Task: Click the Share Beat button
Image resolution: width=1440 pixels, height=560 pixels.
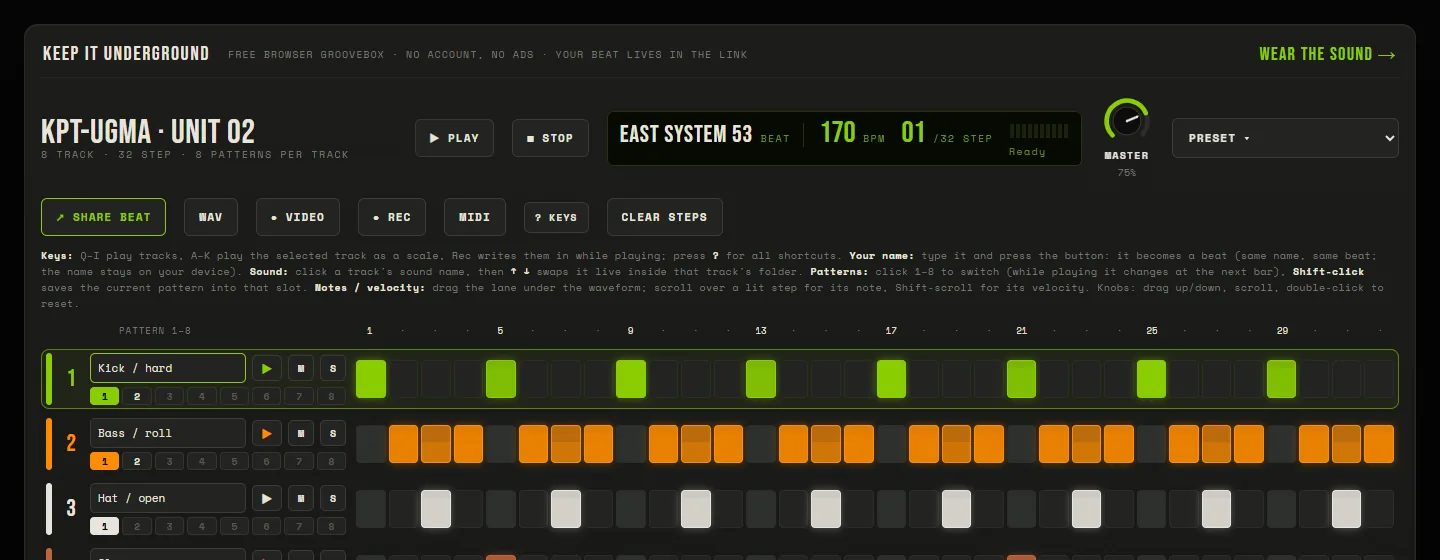Action: click(x=103, y=217)
